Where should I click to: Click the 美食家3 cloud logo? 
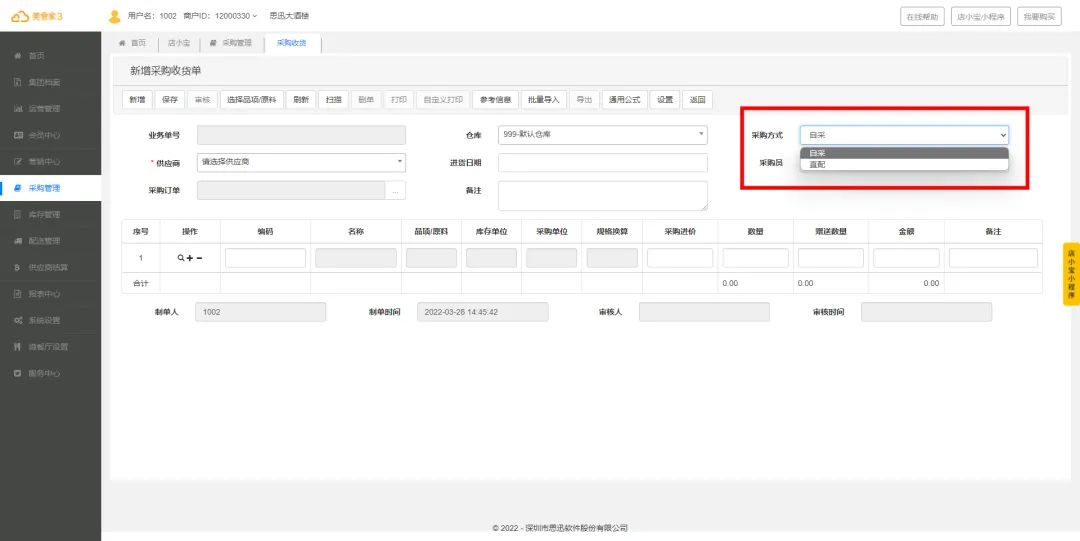click(x=37, y=16)
